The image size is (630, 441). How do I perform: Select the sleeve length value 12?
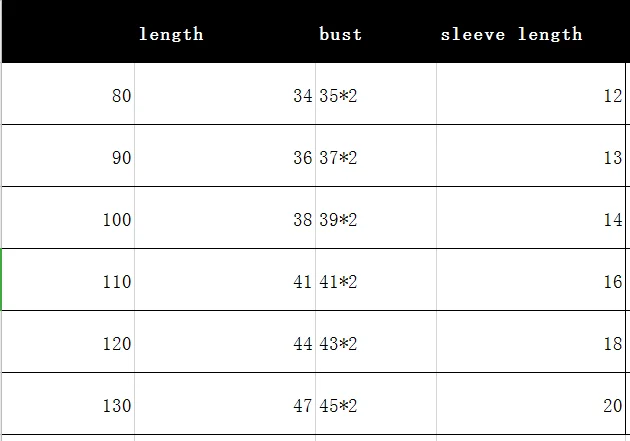pos(531,94)
